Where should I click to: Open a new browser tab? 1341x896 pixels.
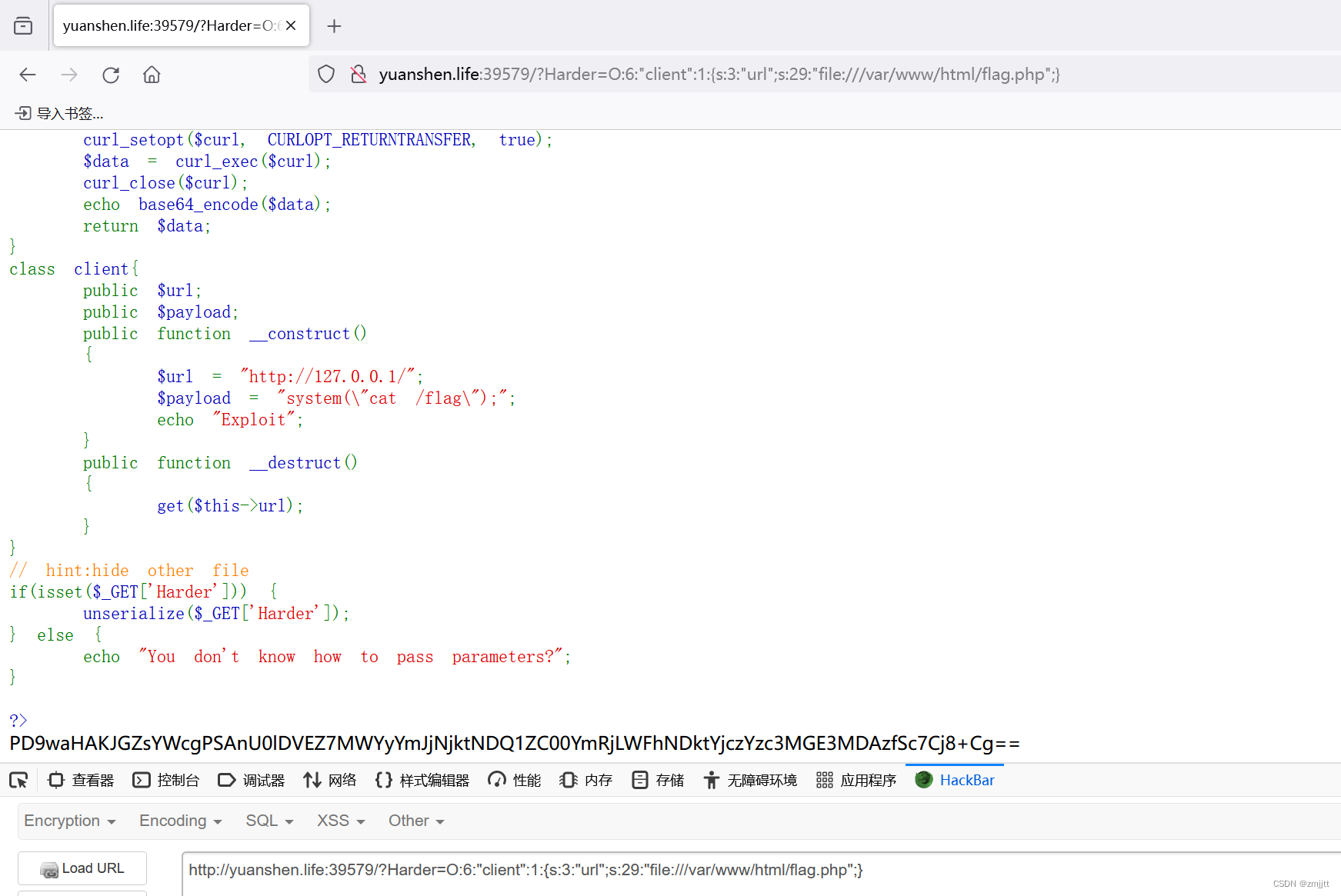point(334,25)
